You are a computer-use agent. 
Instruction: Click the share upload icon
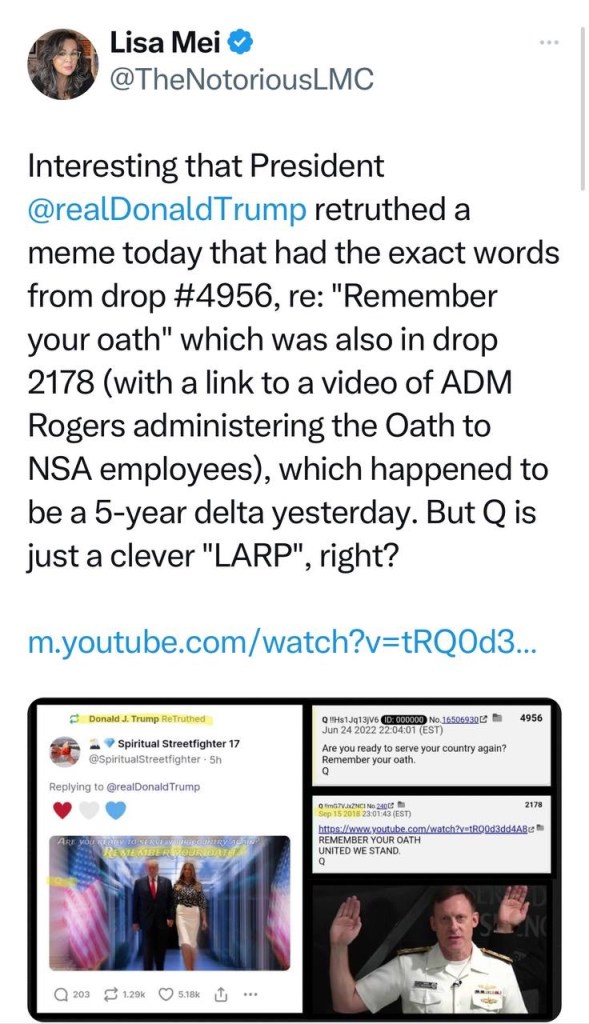221,994
